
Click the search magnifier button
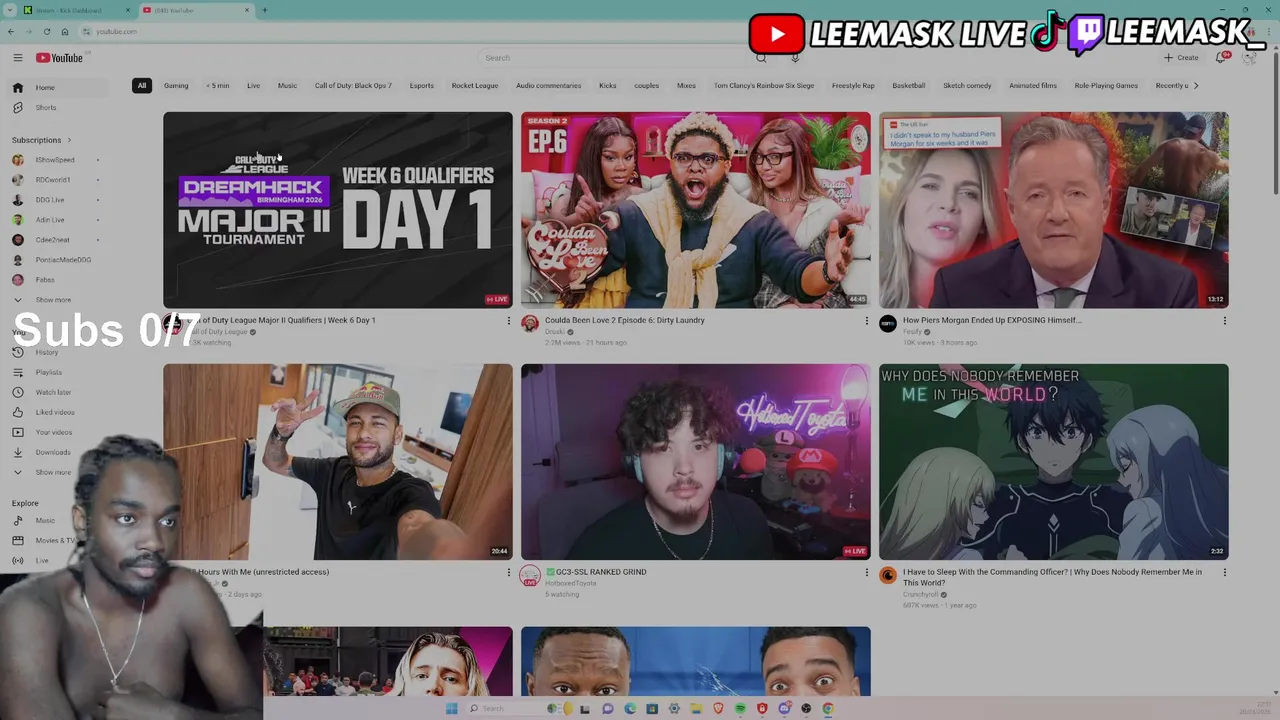pyautogui.click(x=761, y=58)
